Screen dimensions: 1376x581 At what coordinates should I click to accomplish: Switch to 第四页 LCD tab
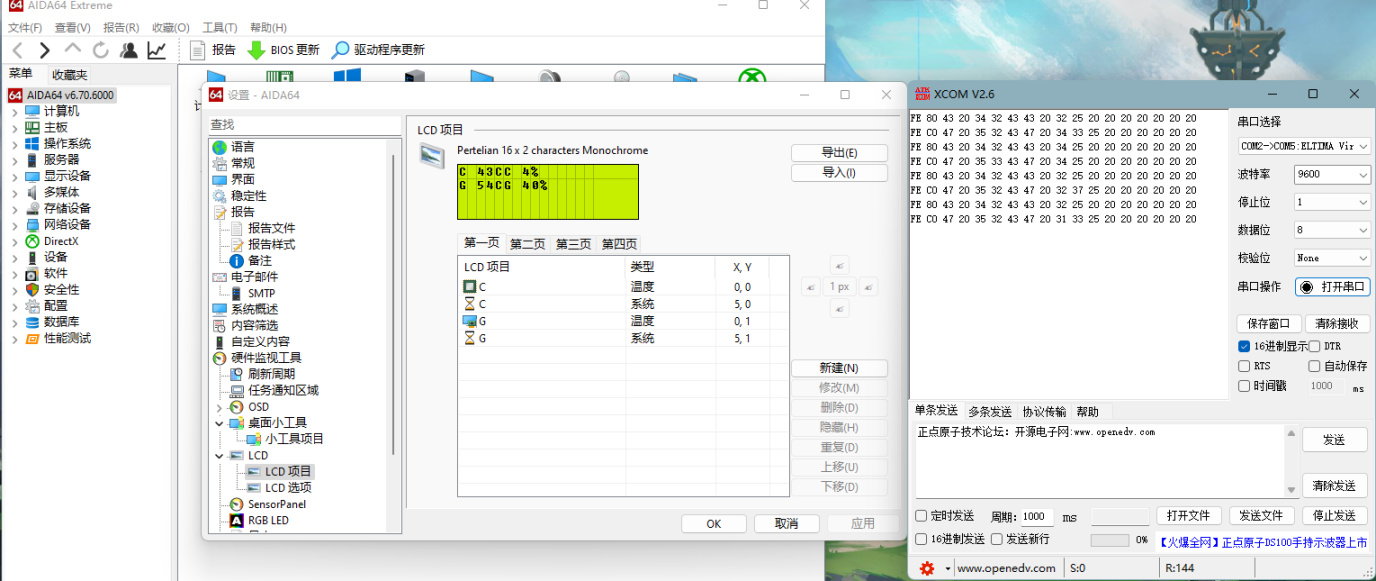[x=619, y=244]
